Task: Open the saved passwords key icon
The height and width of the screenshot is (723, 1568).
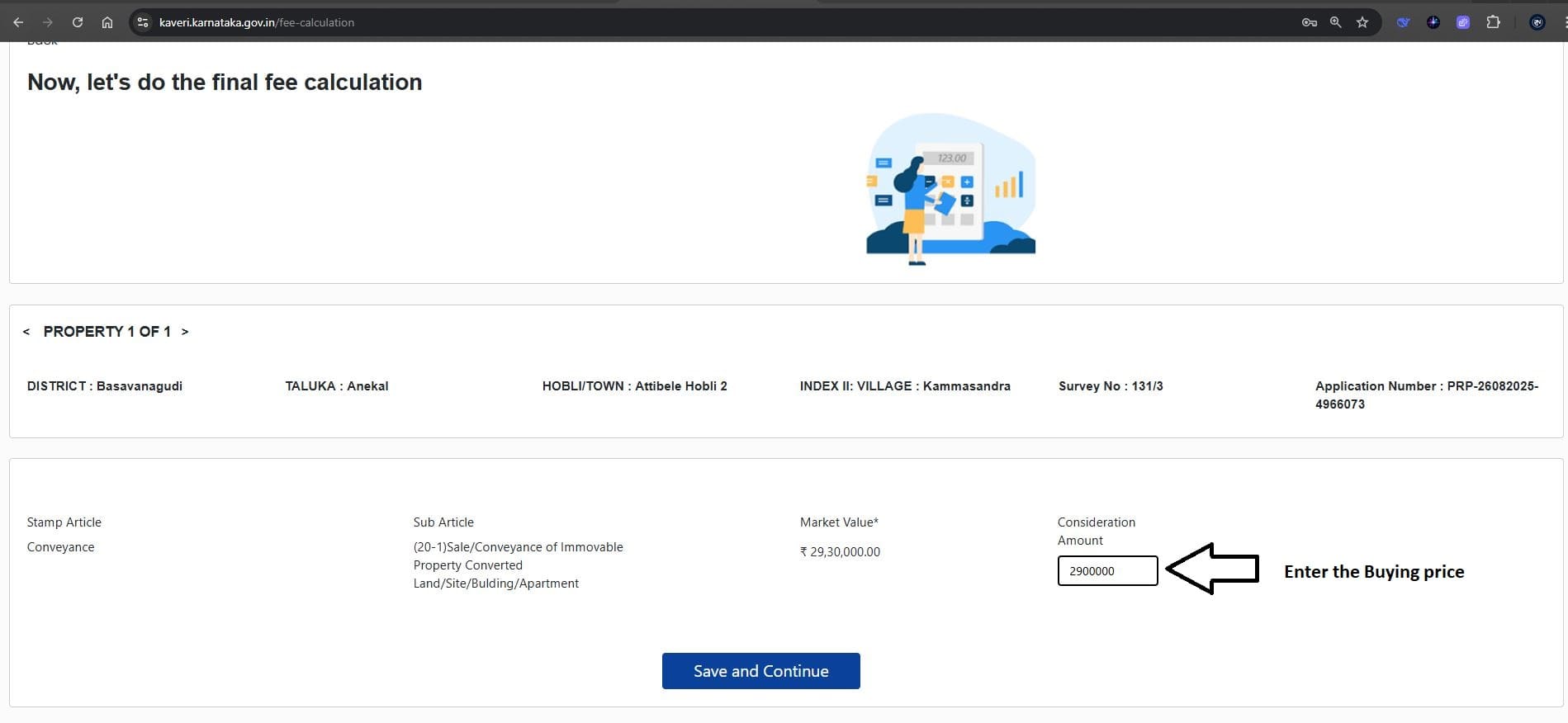Action: [1309, 22]
